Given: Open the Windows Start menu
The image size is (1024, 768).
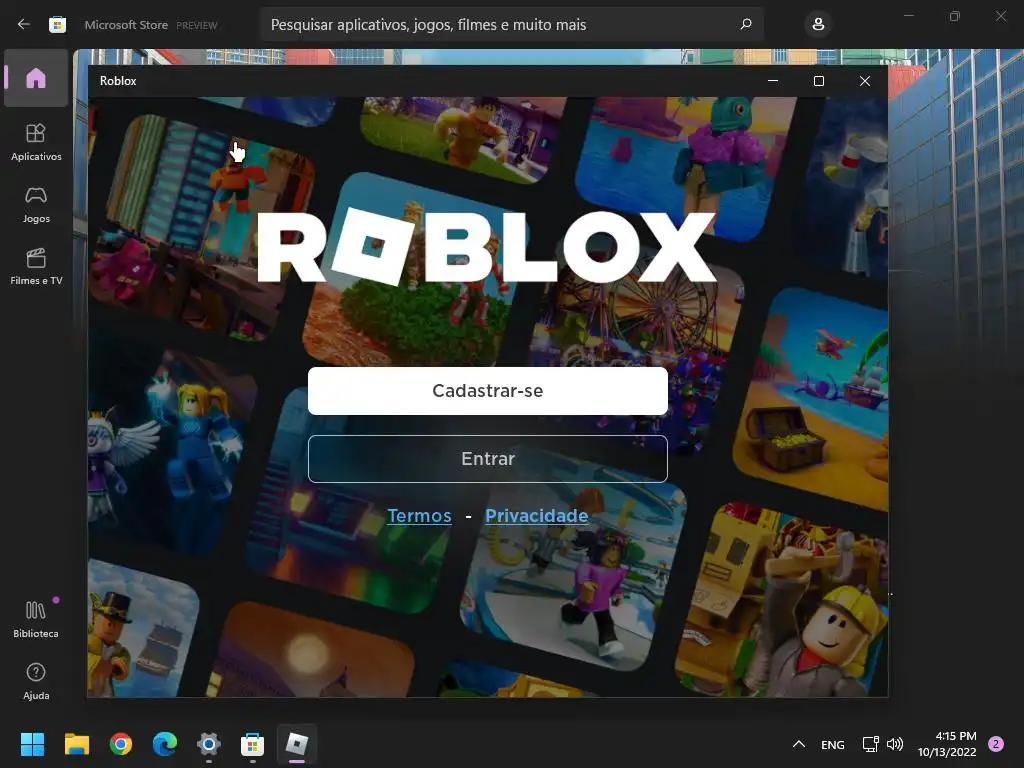Looking at the screenshot, I should pos(32,744).
